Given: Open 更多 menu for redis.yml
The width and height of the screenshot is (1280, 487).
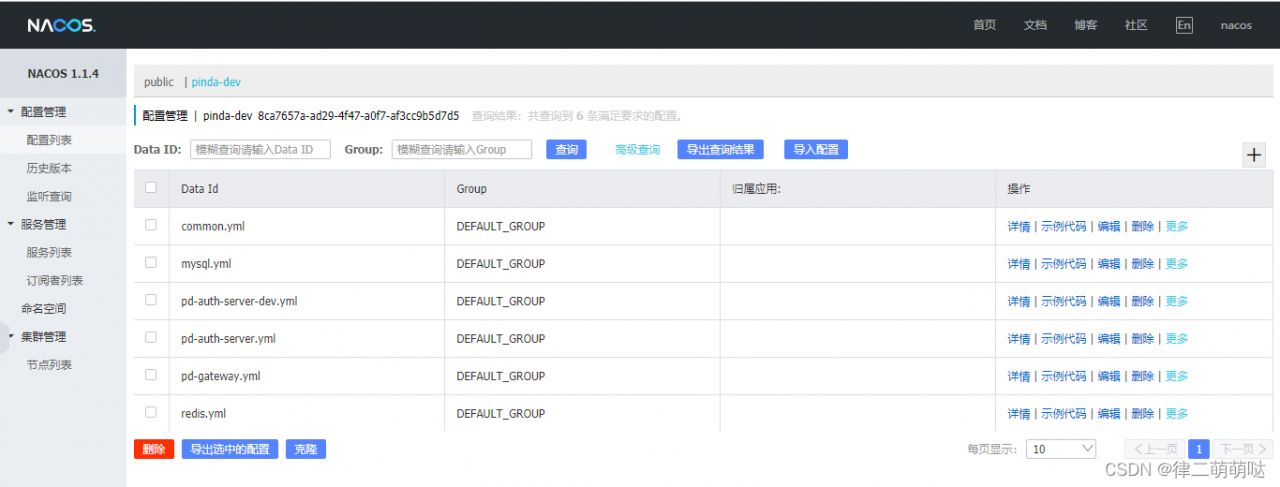Looking at the screenshot, I should click(x=1177, y=413).
